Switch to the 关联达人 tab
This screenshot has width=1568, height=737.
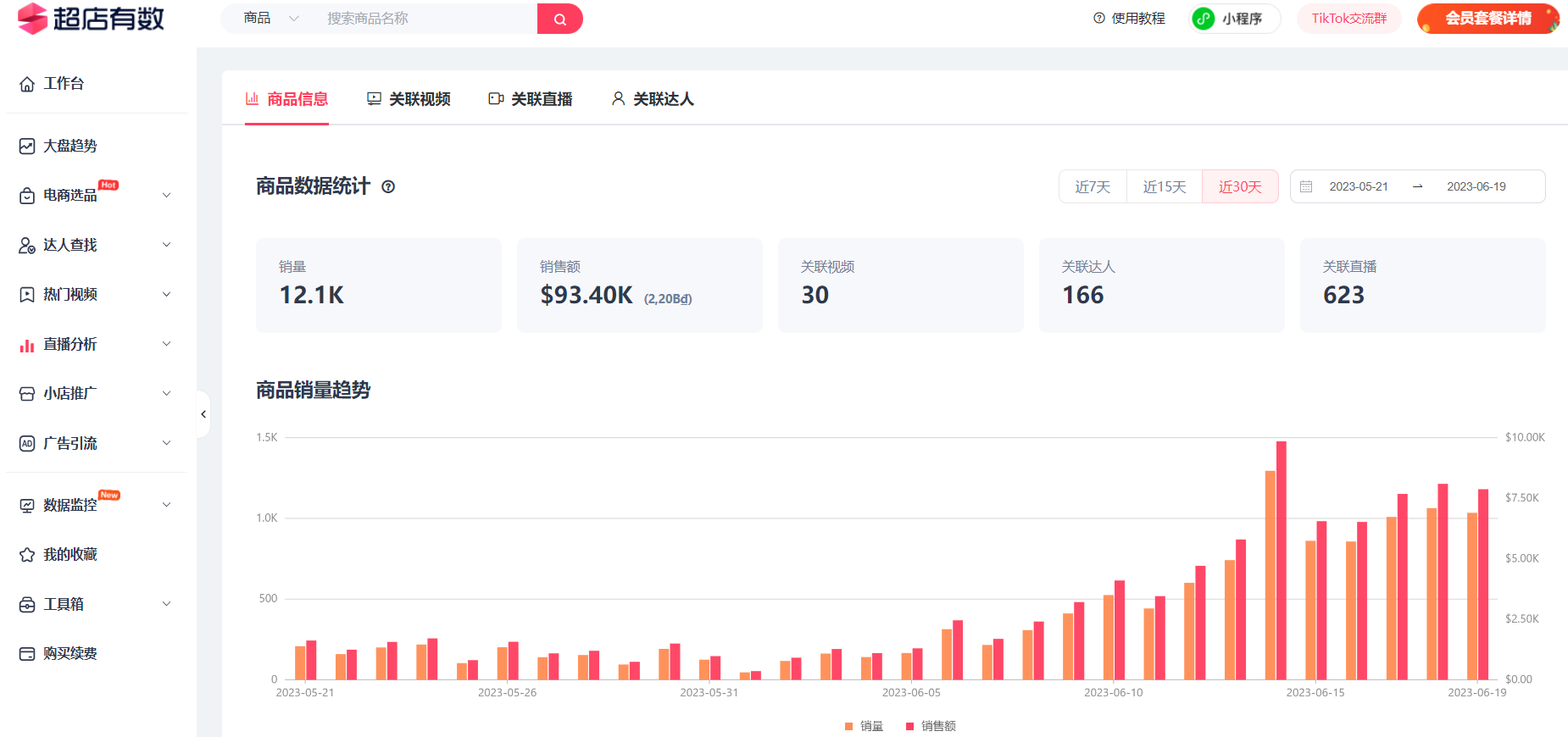(653, 99)
